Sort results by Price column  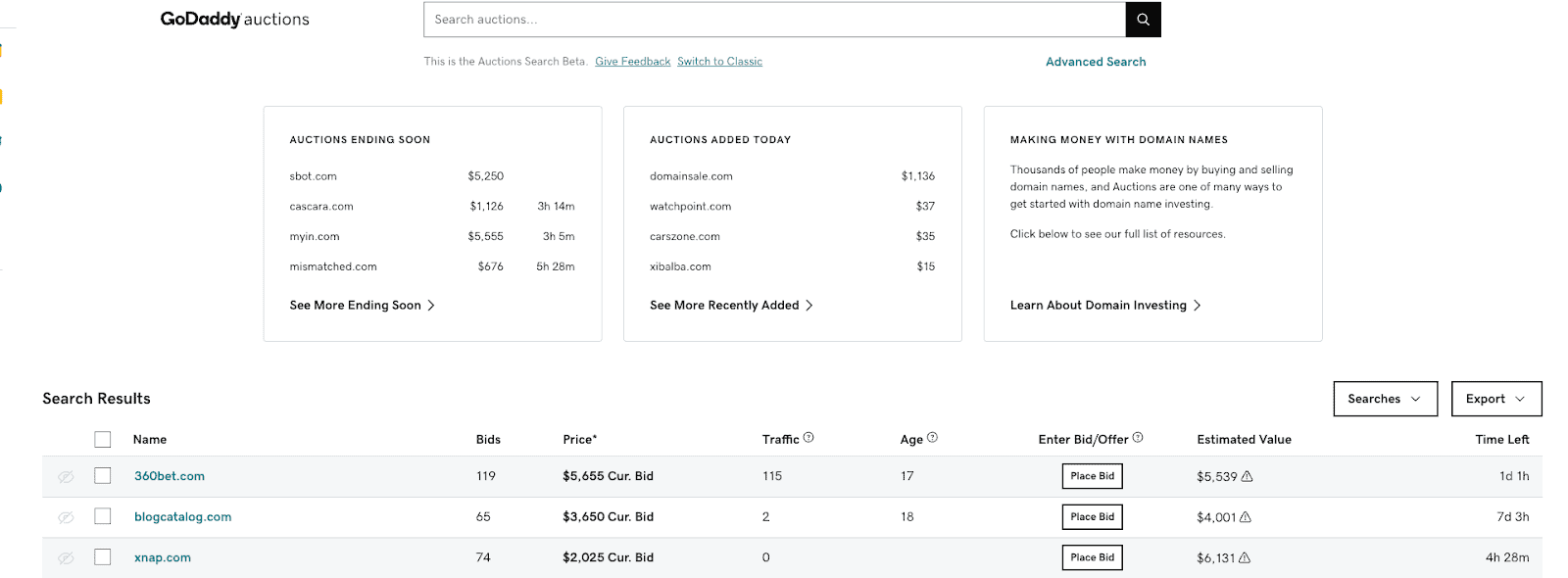point(580,440)
